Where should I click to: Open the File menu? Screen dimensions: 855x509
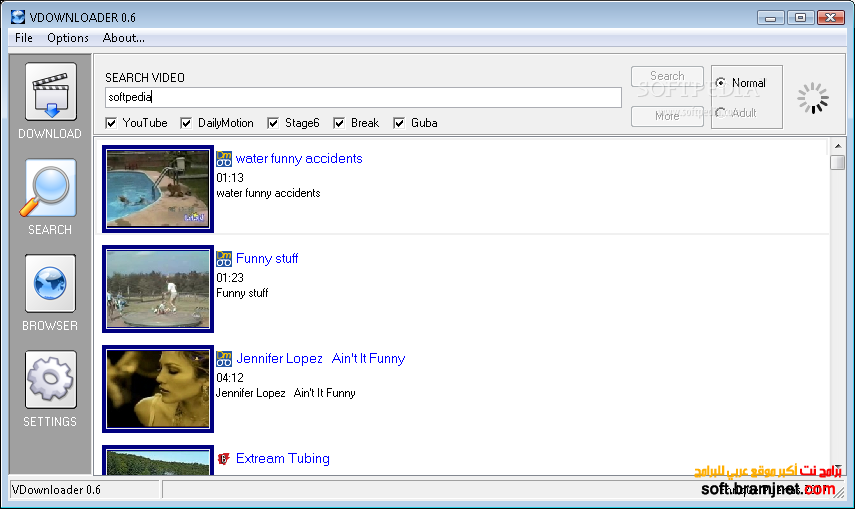click(x=24, y=38)
